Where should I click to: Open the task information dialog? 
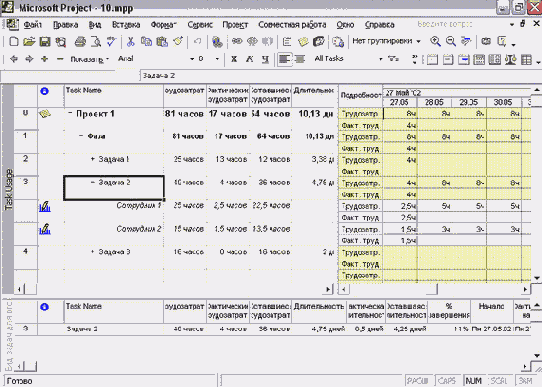(x=287, y=42)
